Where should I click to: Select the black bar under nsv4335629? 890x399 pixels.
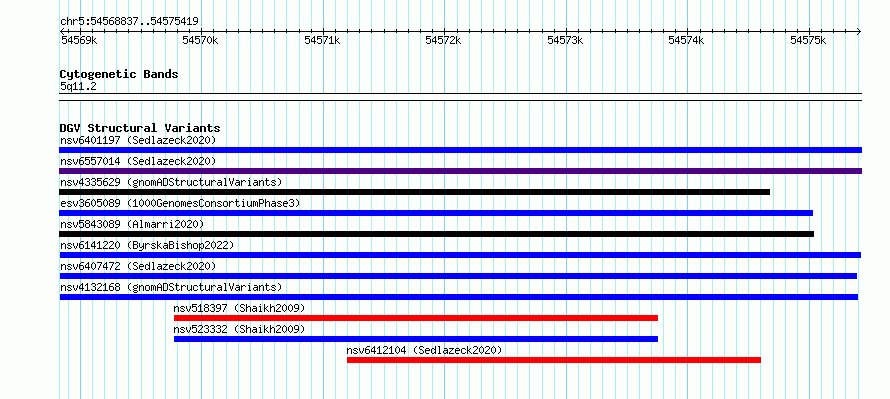coord(414,192)
